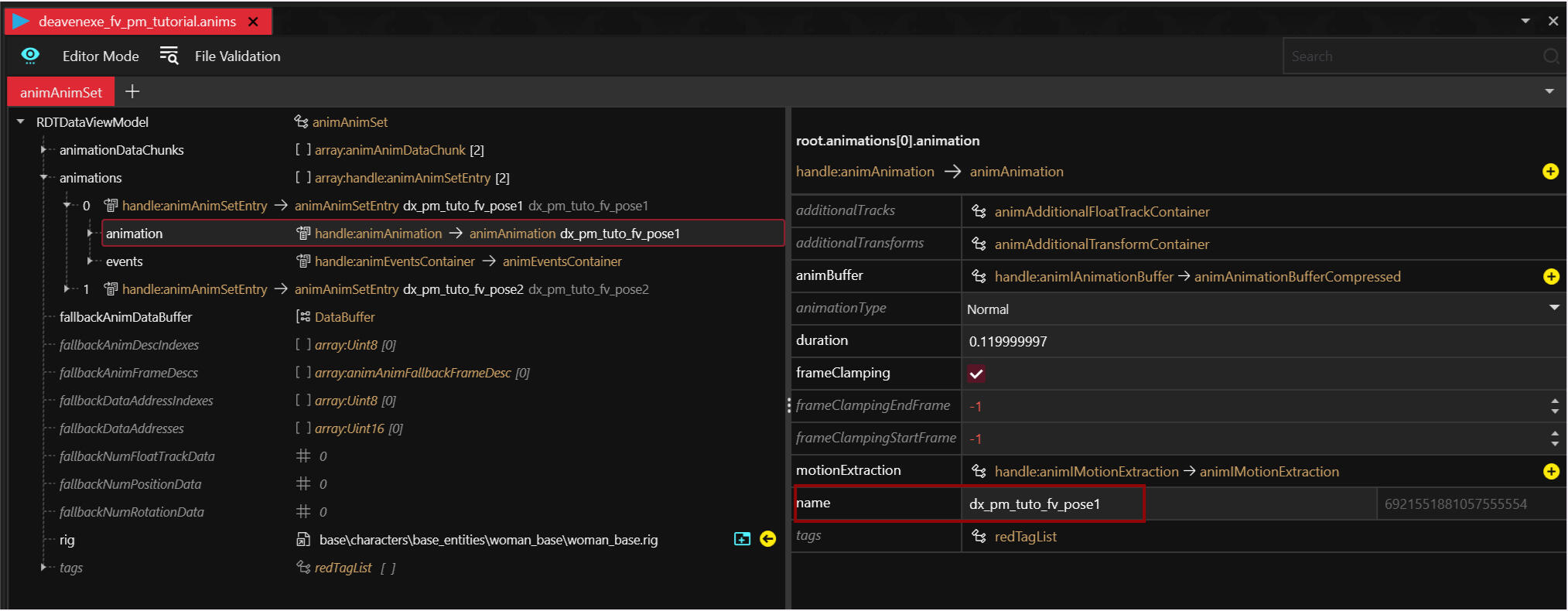
Task: Expand animation entry 1 dx_pm_tuto_fv_pose2
Action: pos(67,289)
